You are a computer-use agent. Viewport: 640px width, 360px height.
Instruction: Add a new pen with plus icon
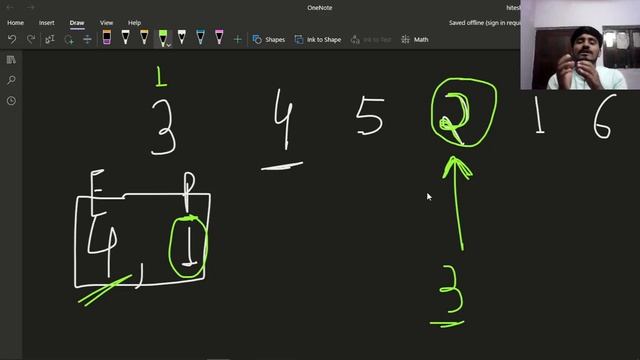(238, 40)
